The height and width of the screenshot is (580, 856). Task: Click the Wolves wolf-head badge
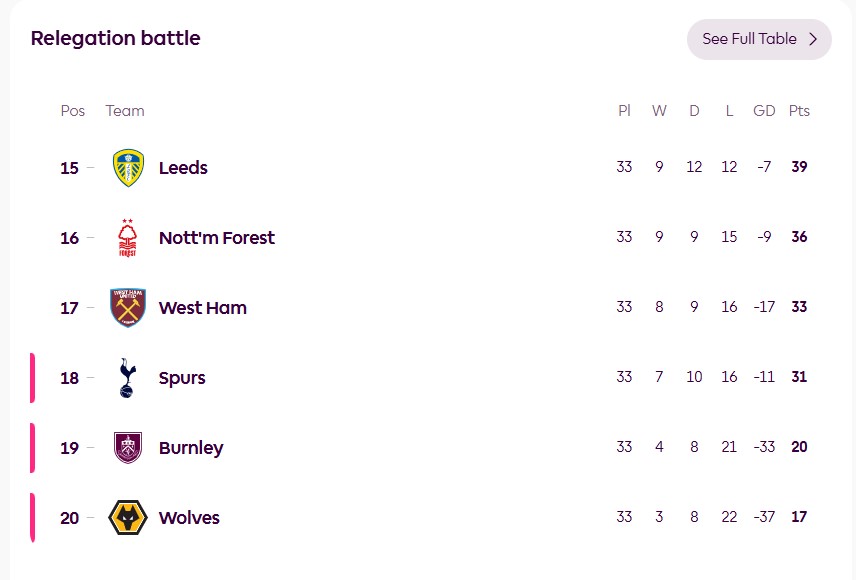(128, 518)
